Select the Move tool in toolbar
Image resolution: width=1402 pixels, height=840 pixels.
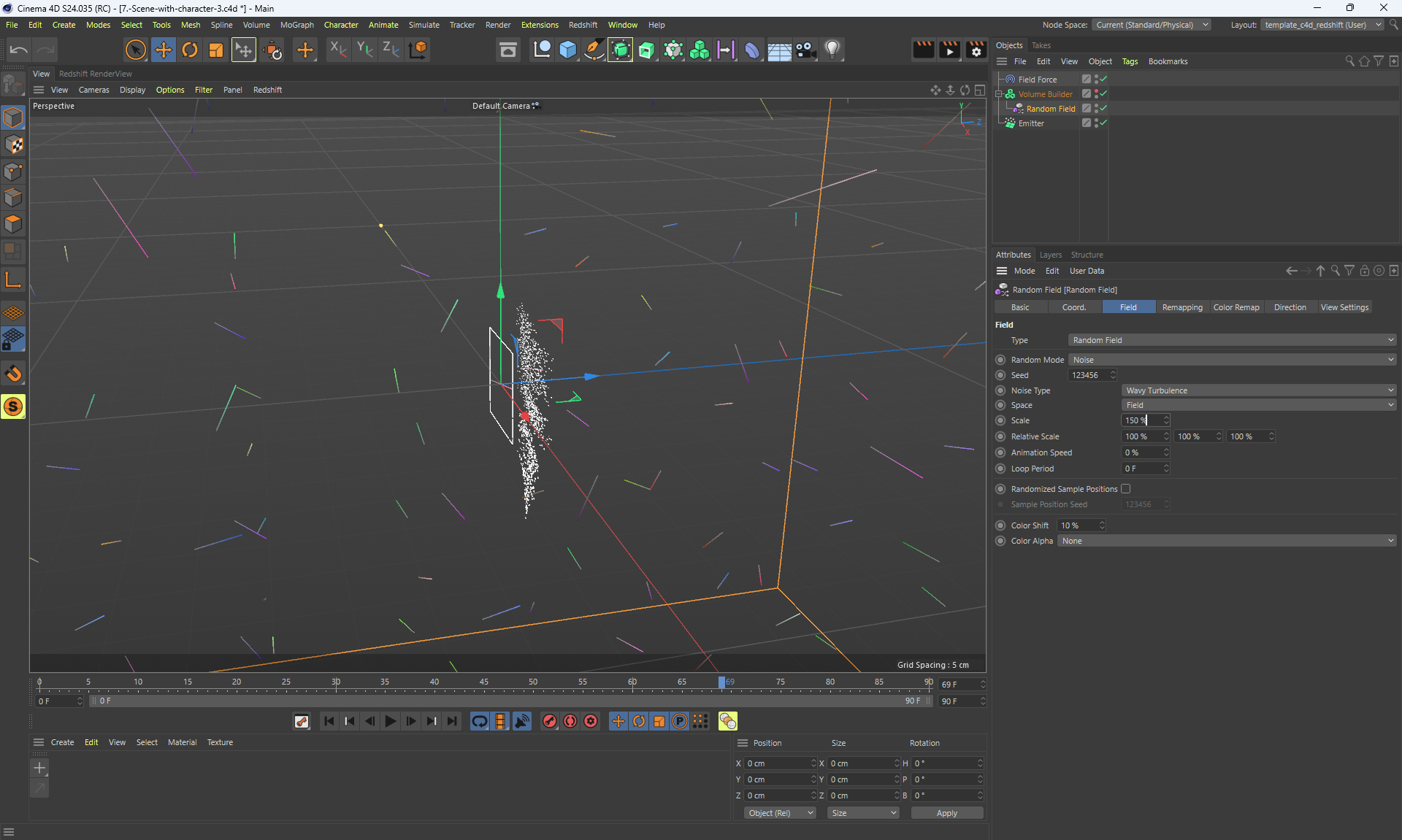tap(163, 50)
